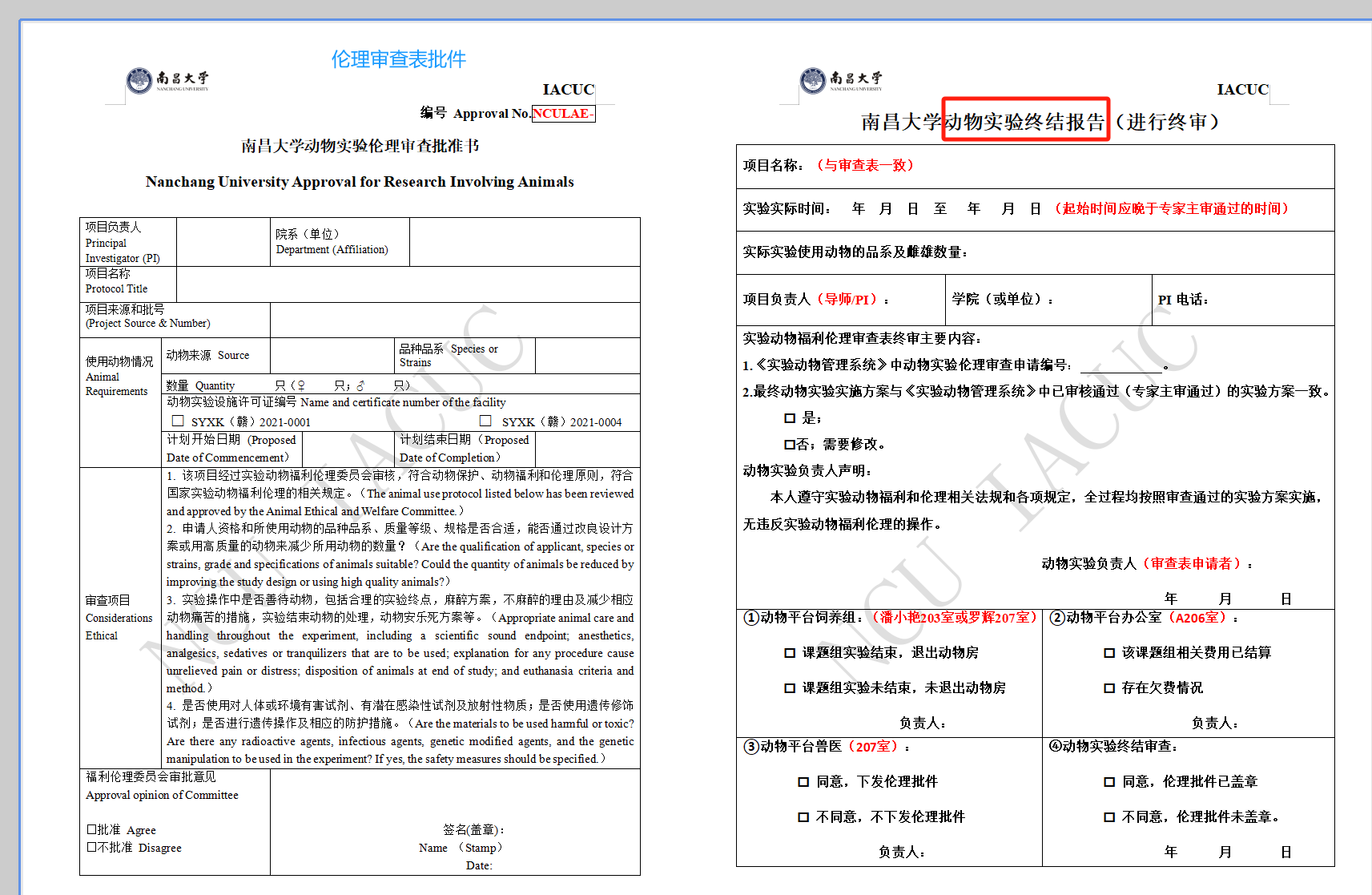Click the 项目负责人（导师/PI） cell
This screenshot has width=1372, height=895.
click(840, 300)
